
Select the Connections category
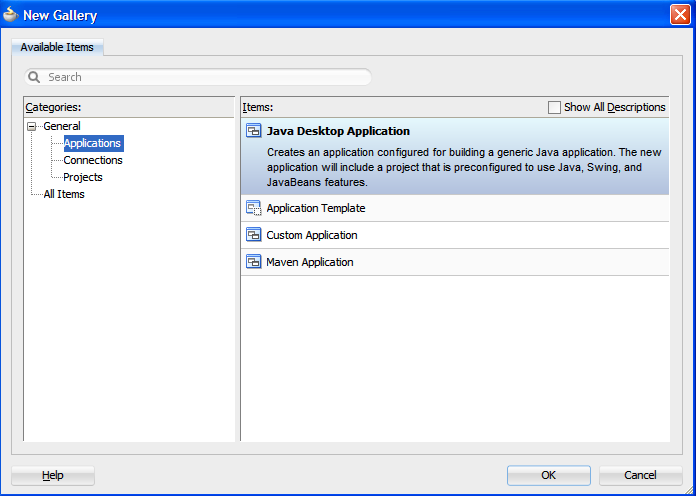[93, 160]
